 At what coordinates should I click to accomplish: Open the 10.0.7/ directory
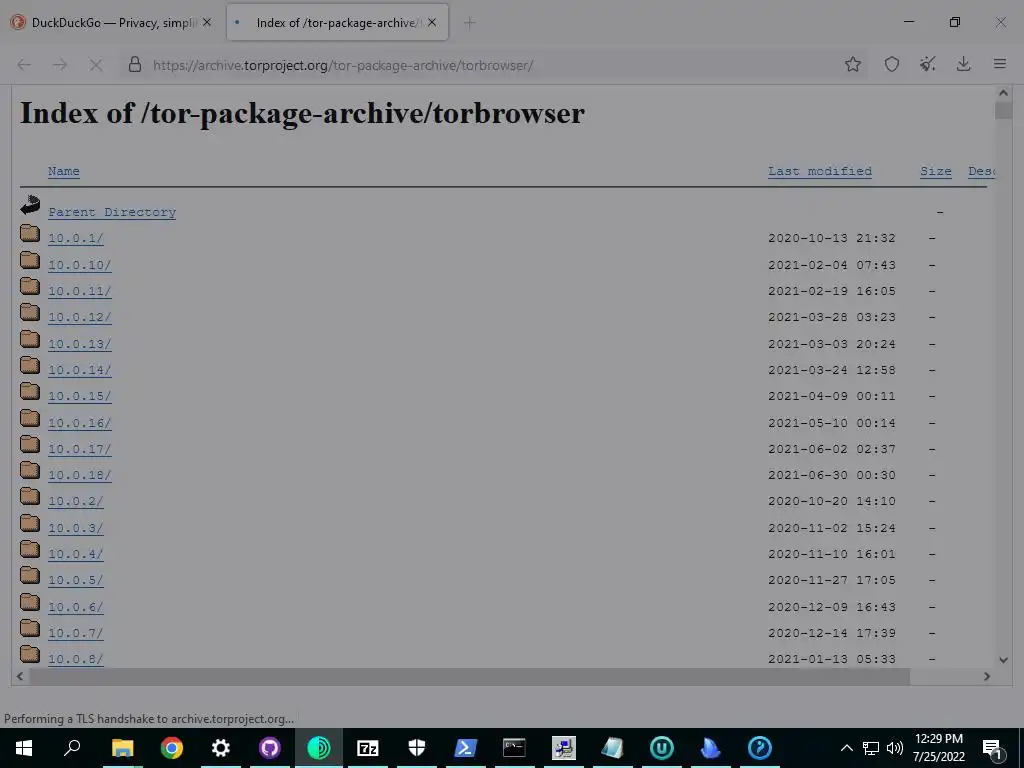pos(76,633)
